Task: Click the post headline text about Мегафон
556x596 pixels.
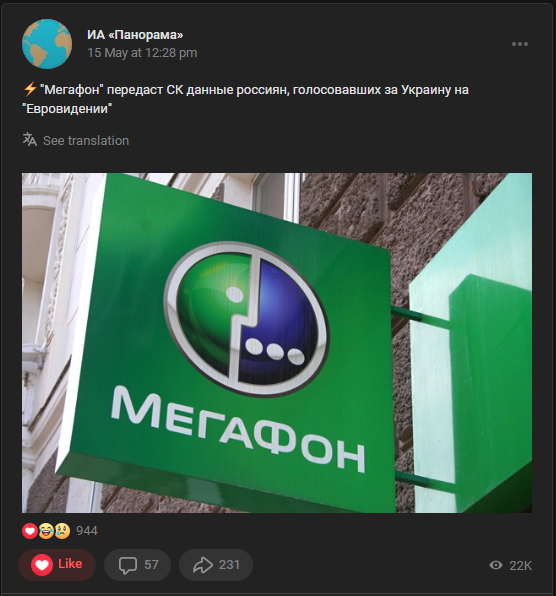Action: pyautogui.click(x=246, y=99)
